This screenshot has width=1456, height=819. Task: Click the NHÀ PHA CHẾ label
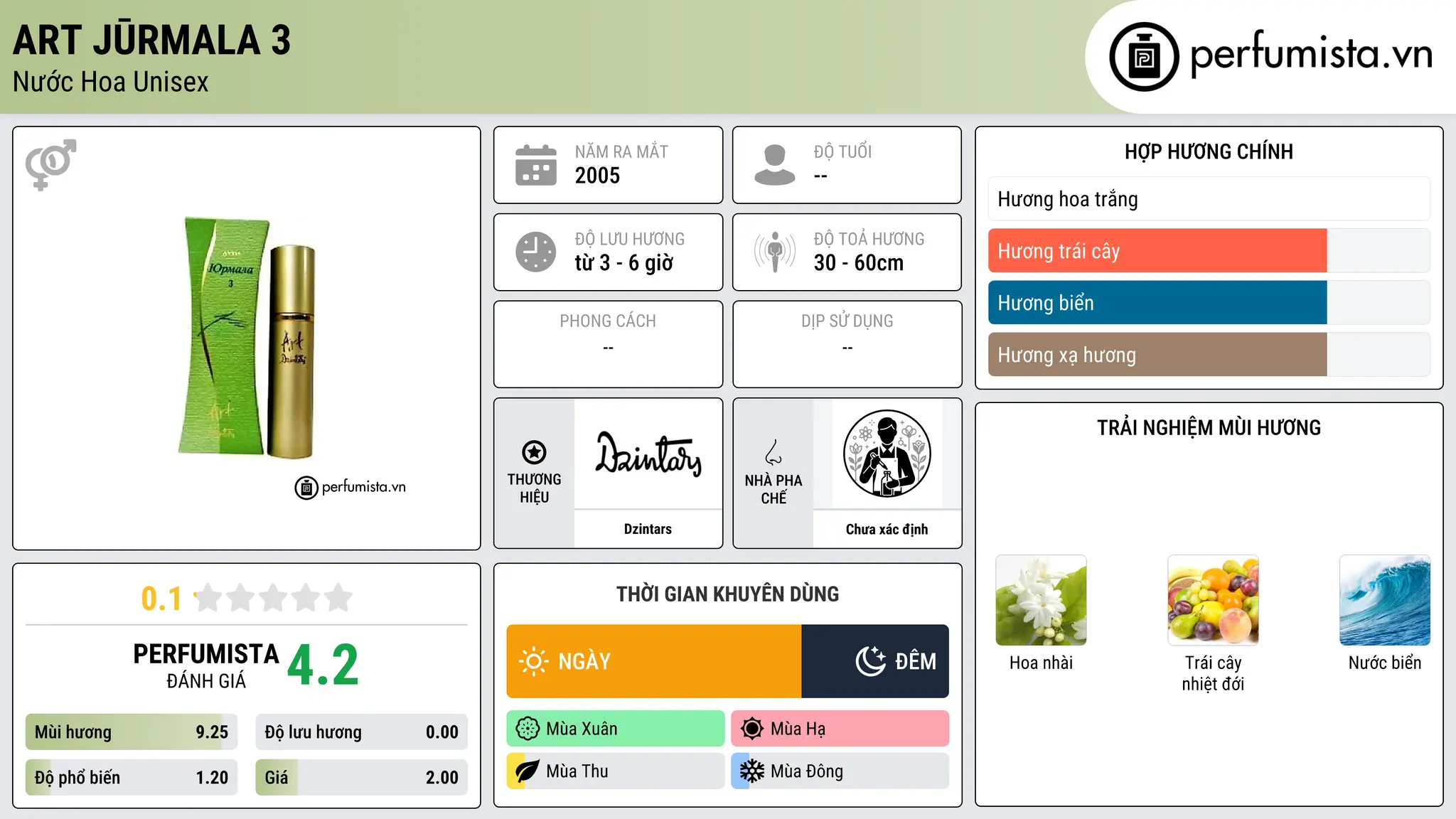[x=773, y=489]
